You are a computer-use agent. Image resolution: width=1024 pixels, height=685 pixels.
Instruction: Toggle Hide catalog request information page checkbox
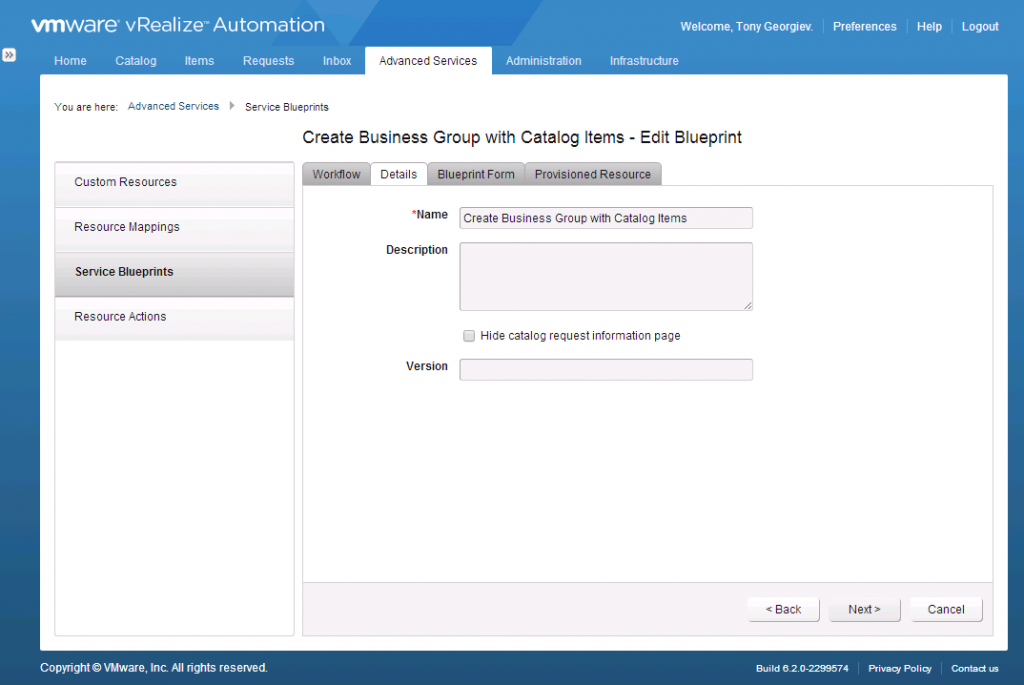[x=469, y=336]
